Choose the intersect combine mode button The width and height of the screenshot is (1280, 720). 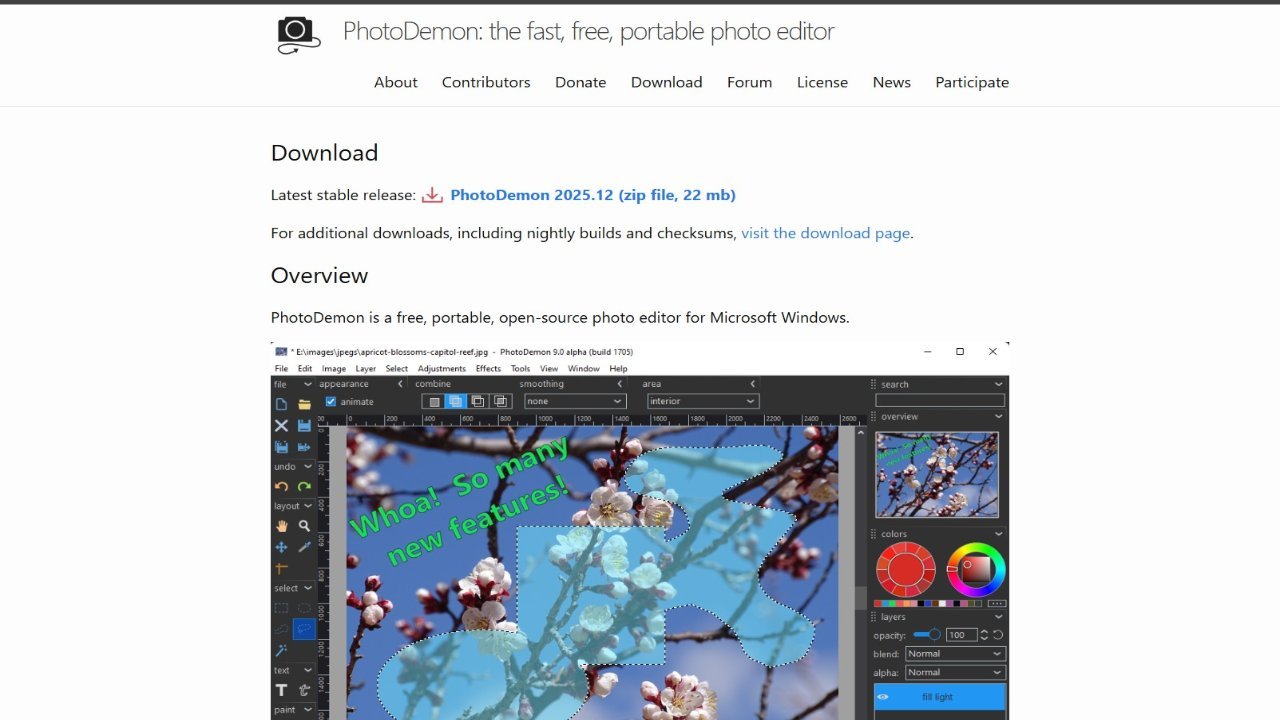tap(501, 401)
